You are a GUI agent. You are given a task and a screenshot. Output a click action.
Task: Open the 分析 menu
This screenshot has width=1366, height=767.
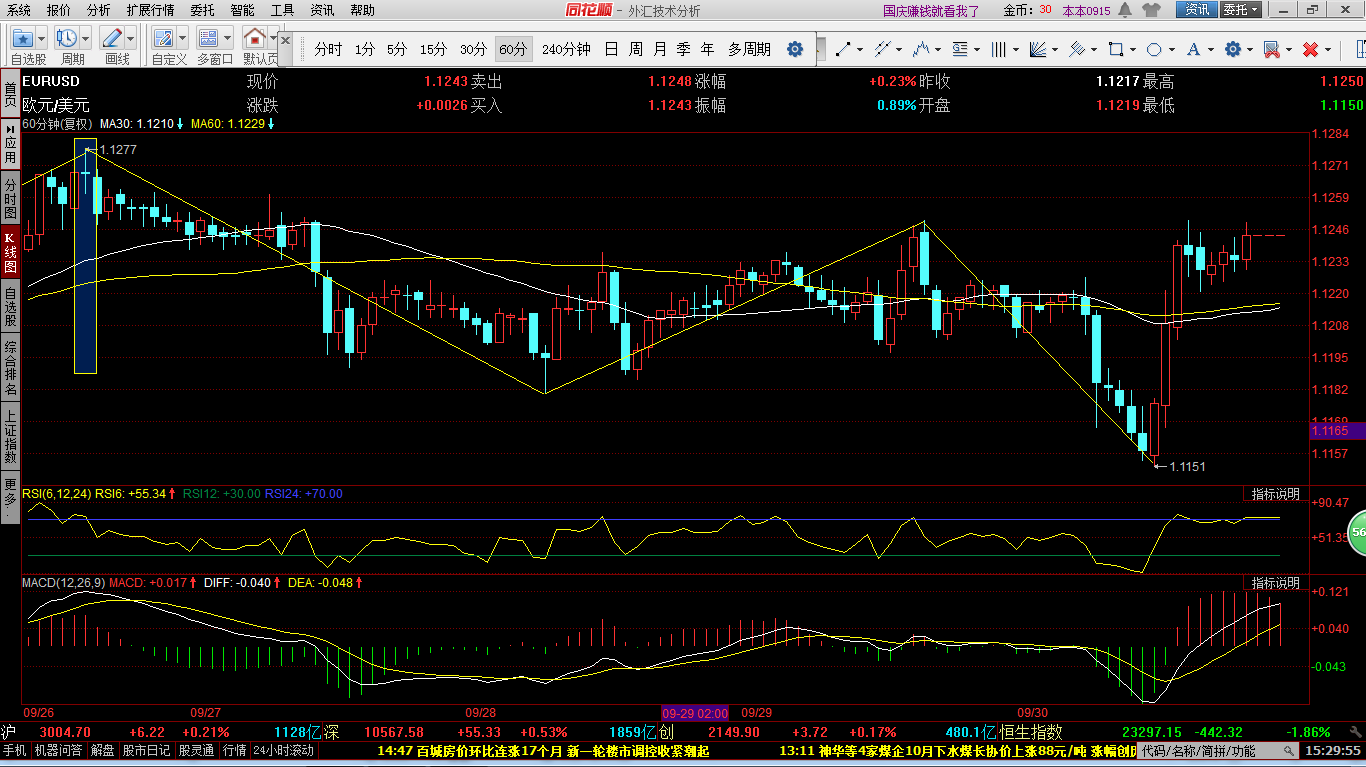coord(98,10)
